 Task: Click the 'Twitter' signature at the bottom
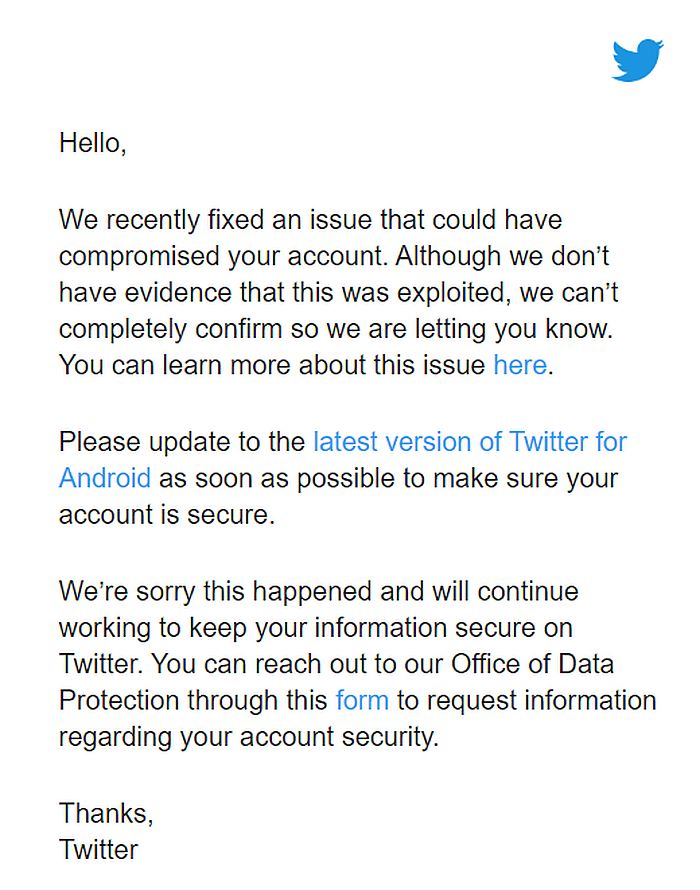(x=99, y=849)
